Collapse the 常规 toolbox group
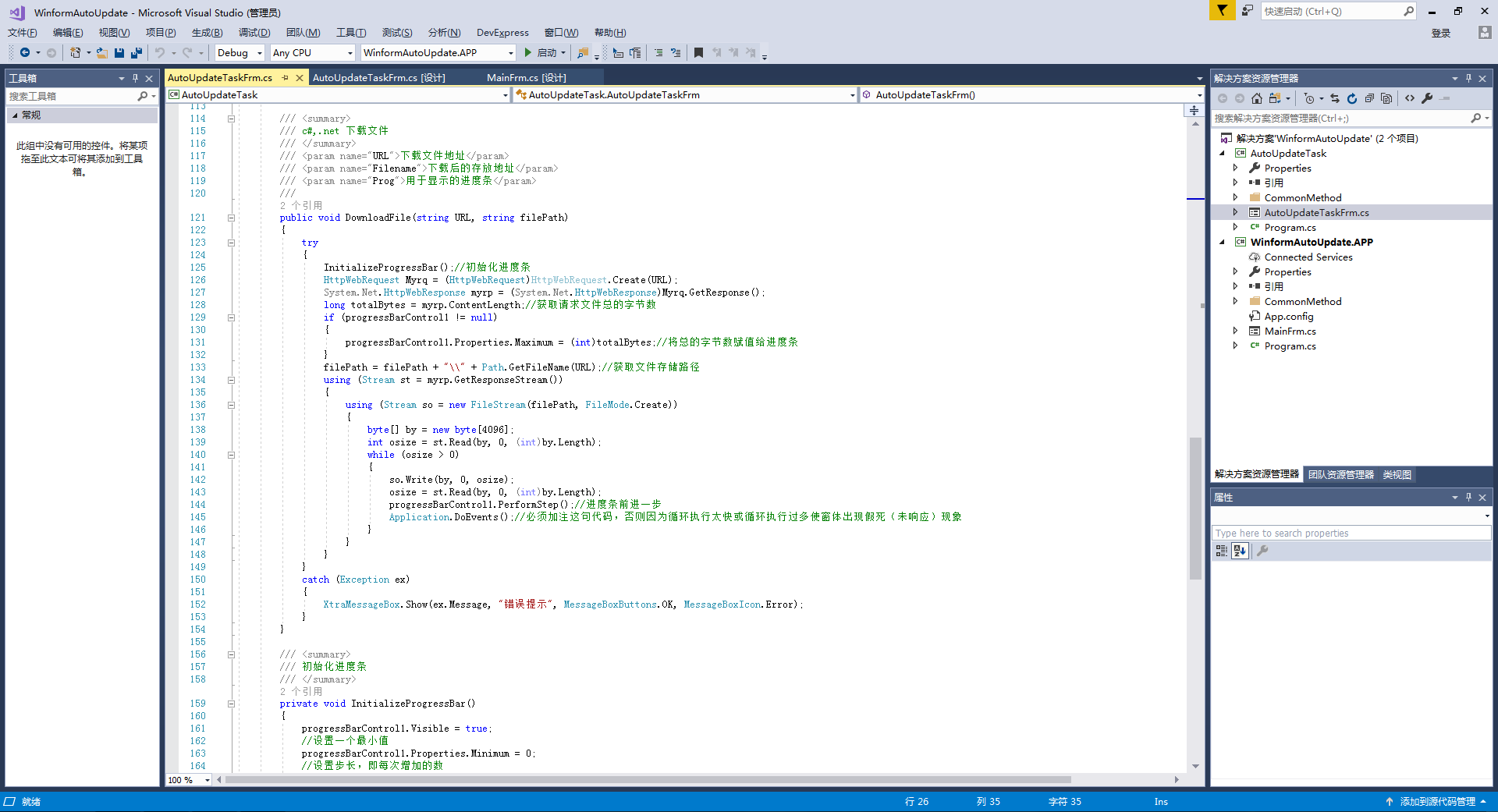Viewport: 1498px width, 812px height. click(14, 115)
